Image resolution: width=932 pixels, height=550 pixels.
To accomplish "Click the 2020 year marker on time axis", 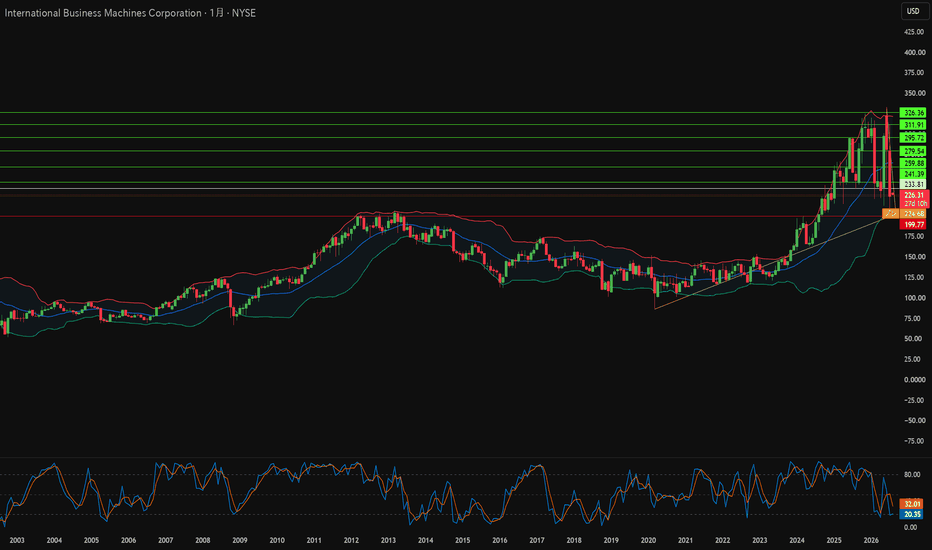I will tap(648, 540).
